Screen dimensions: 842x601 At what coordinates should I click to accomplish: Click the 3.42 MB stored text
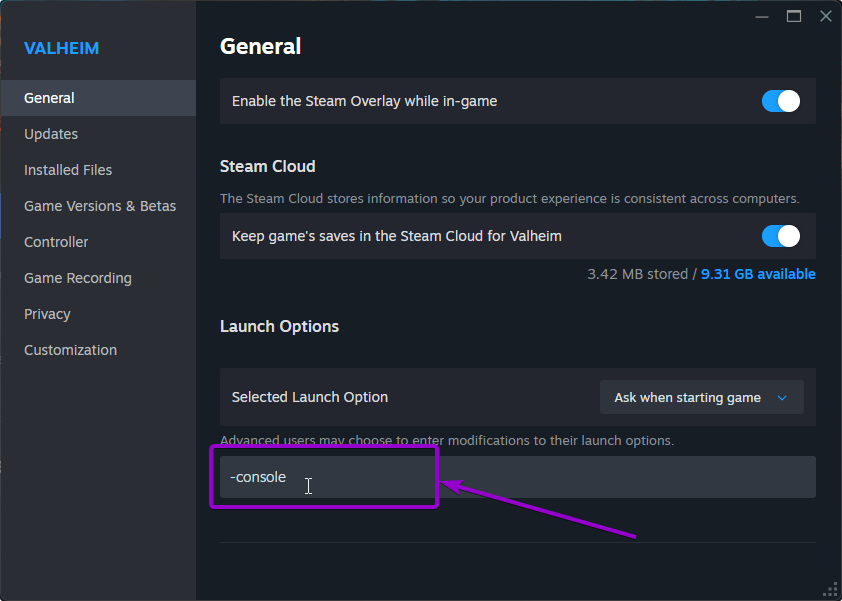[x=637, y=274]
